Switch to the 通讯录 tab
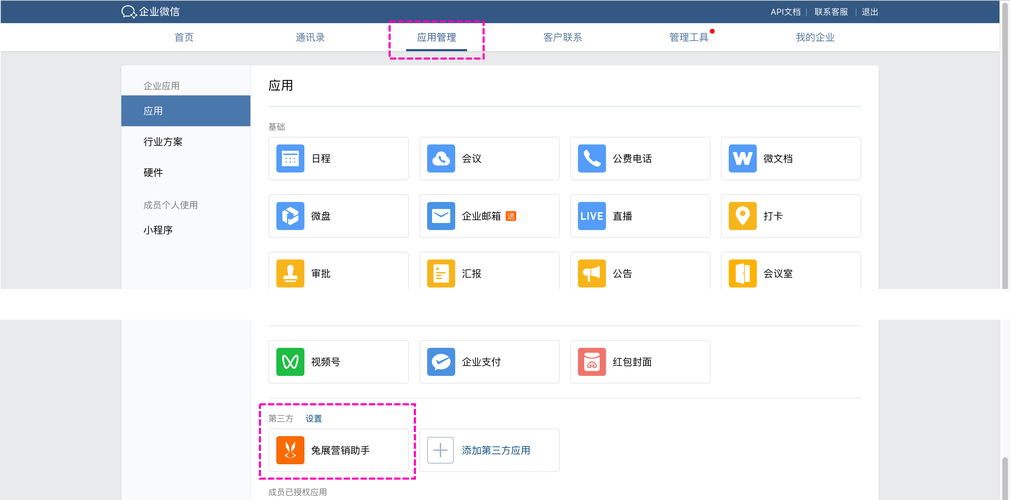 (x=310, y=37)
